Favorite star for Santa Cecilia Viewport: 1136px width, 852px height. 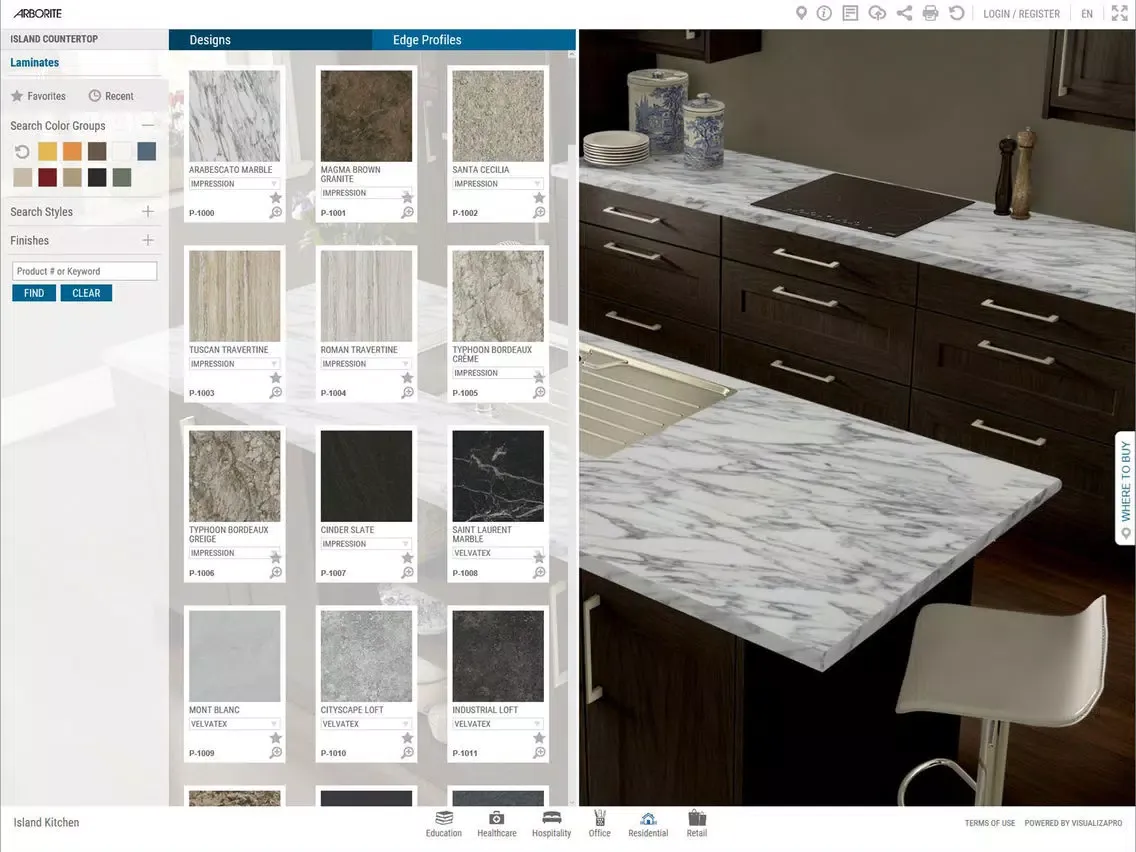[x=539, y=198]
